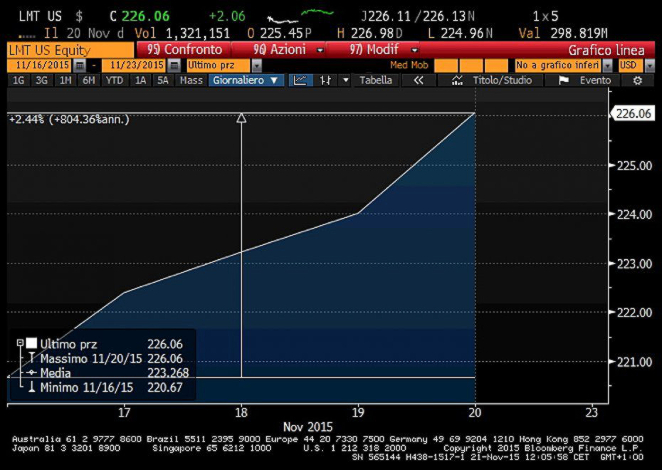The width and height of the screenshot is (662, 470).
Task: Click the Evento flag icon
Action: pyautogui.click(x=564, y=80)
